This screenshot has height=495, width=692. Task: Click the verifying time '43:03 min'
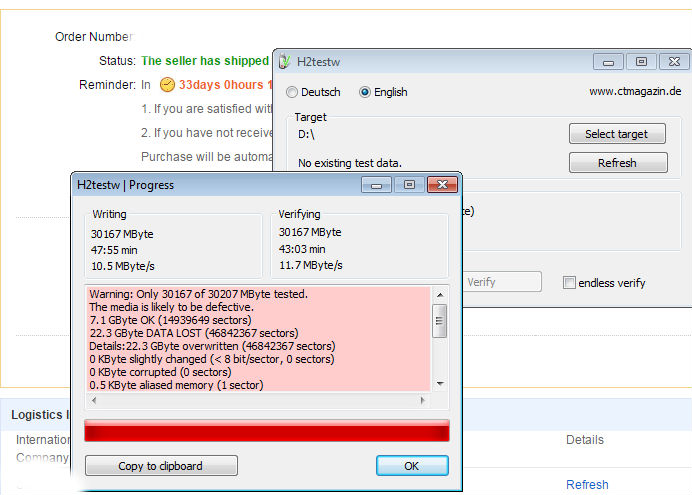(x=302, y=249)
